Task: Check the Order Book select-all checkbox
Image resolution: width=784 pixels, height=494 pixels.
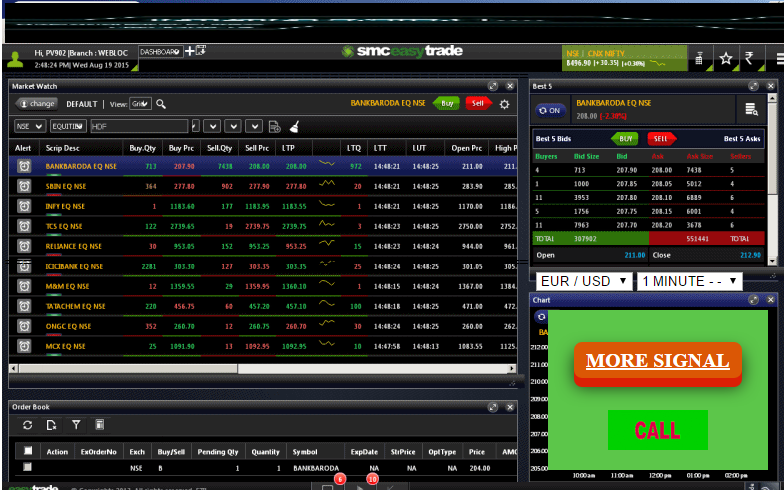Action: click(28, 451)
